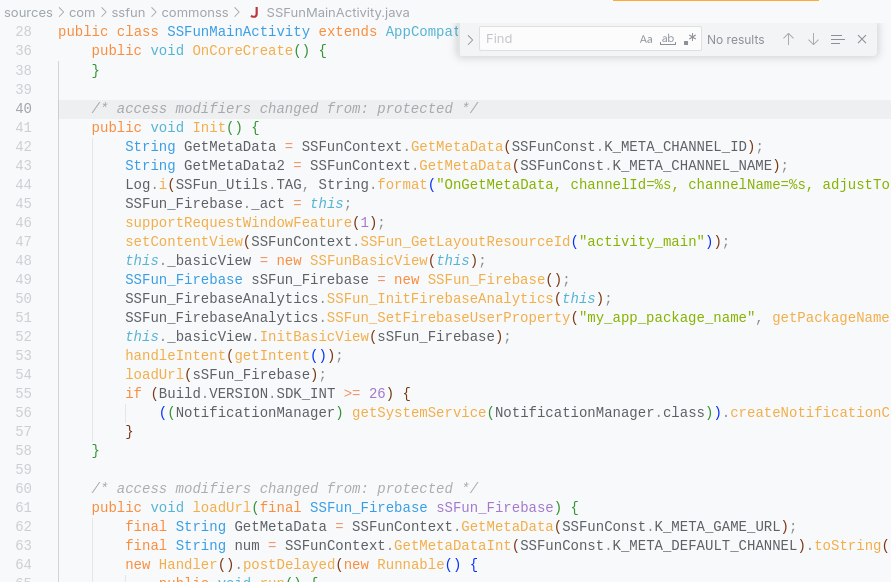The width and height of the screenshot is (891, 582).
Task: Click the AppCompat class reference on line 28
Action: pos(422,31)
